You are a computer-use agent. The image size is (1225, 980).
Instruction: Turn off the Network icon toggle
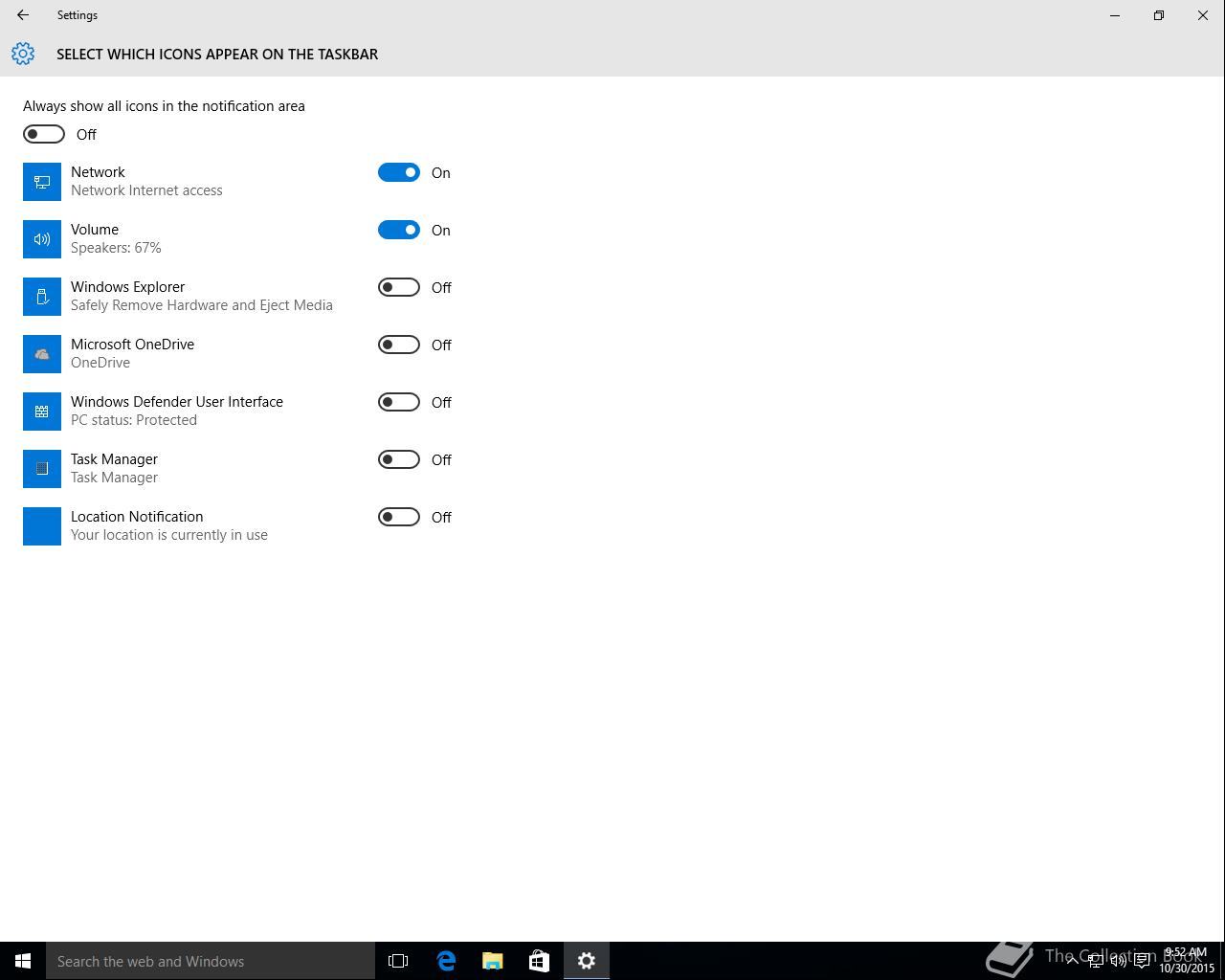coord(399,172)
